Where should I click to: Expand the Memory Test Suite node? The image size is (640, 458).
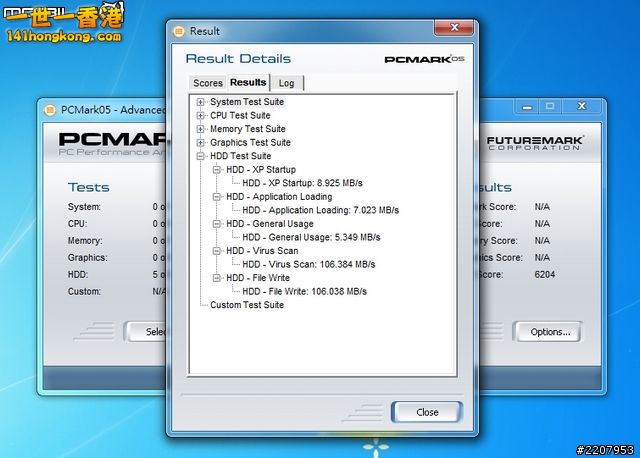(201, 129)
